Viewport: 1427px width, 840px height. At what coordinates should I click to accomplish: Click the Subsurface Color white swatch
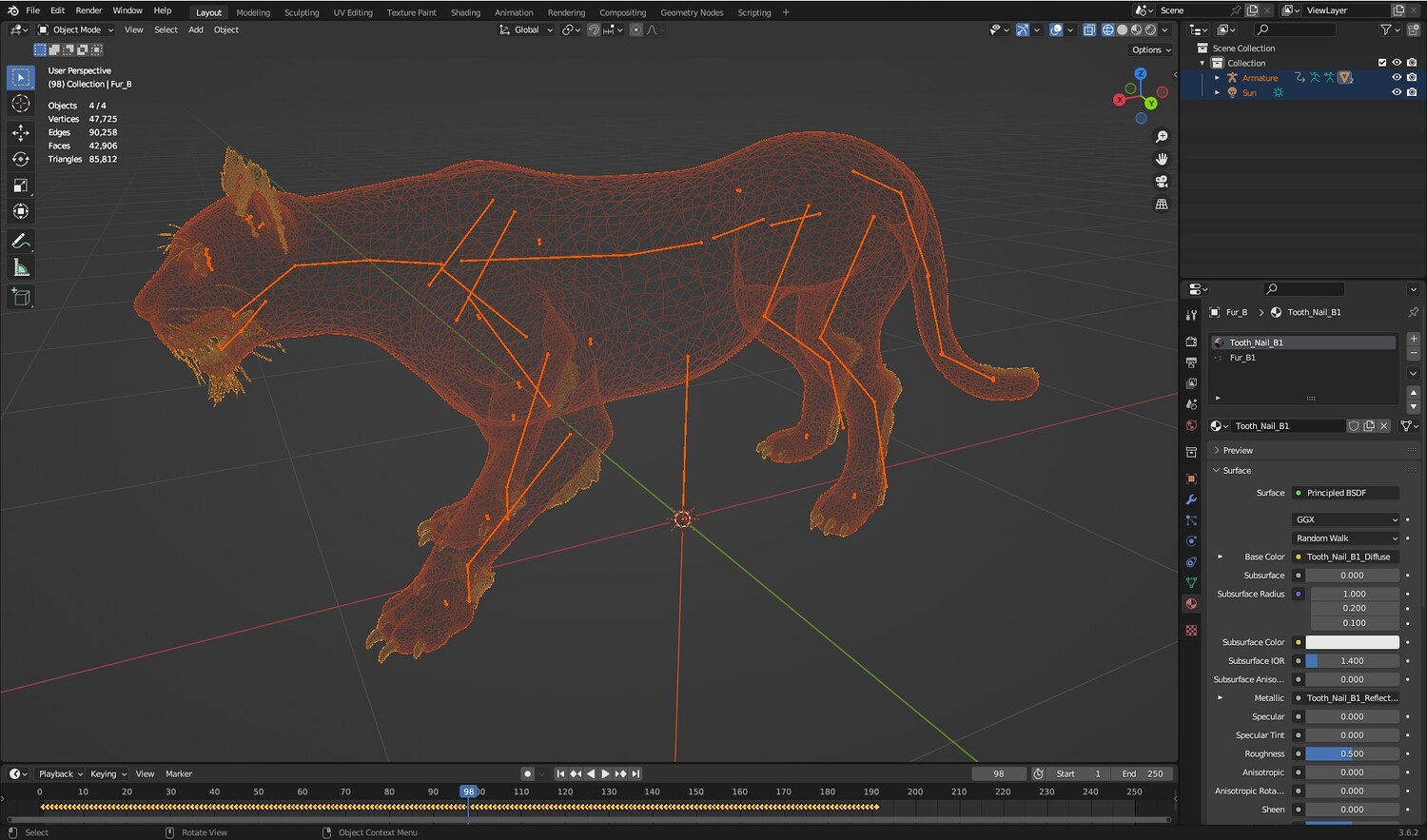click(x=1352, y=642)
